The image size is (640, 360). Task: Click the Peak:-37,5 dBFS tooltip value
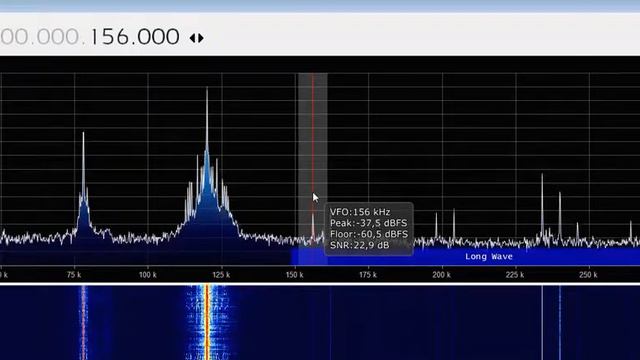[368, 223]
